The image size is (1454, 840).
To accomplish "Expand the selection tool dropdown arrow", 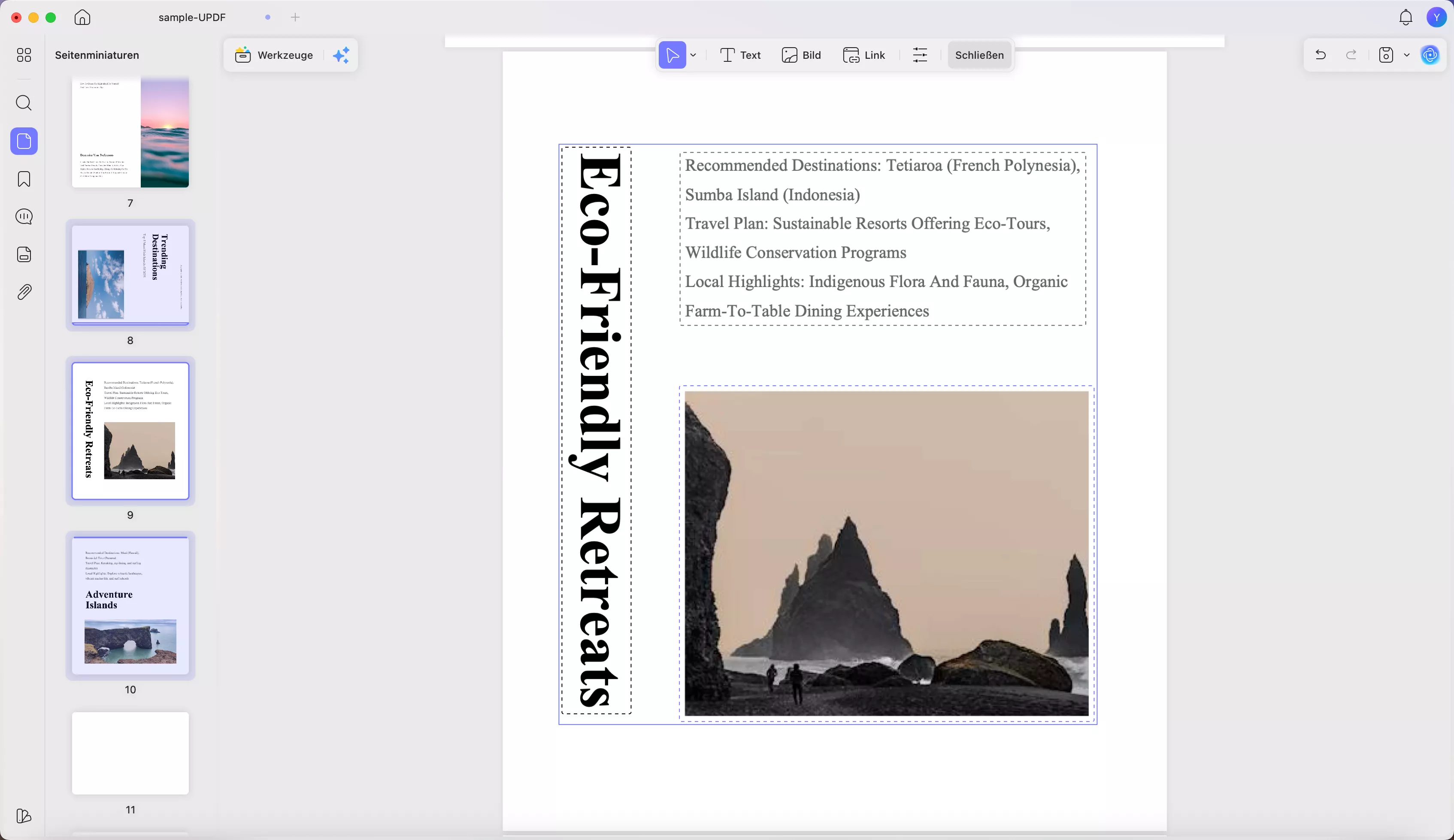I will [694, 55].
